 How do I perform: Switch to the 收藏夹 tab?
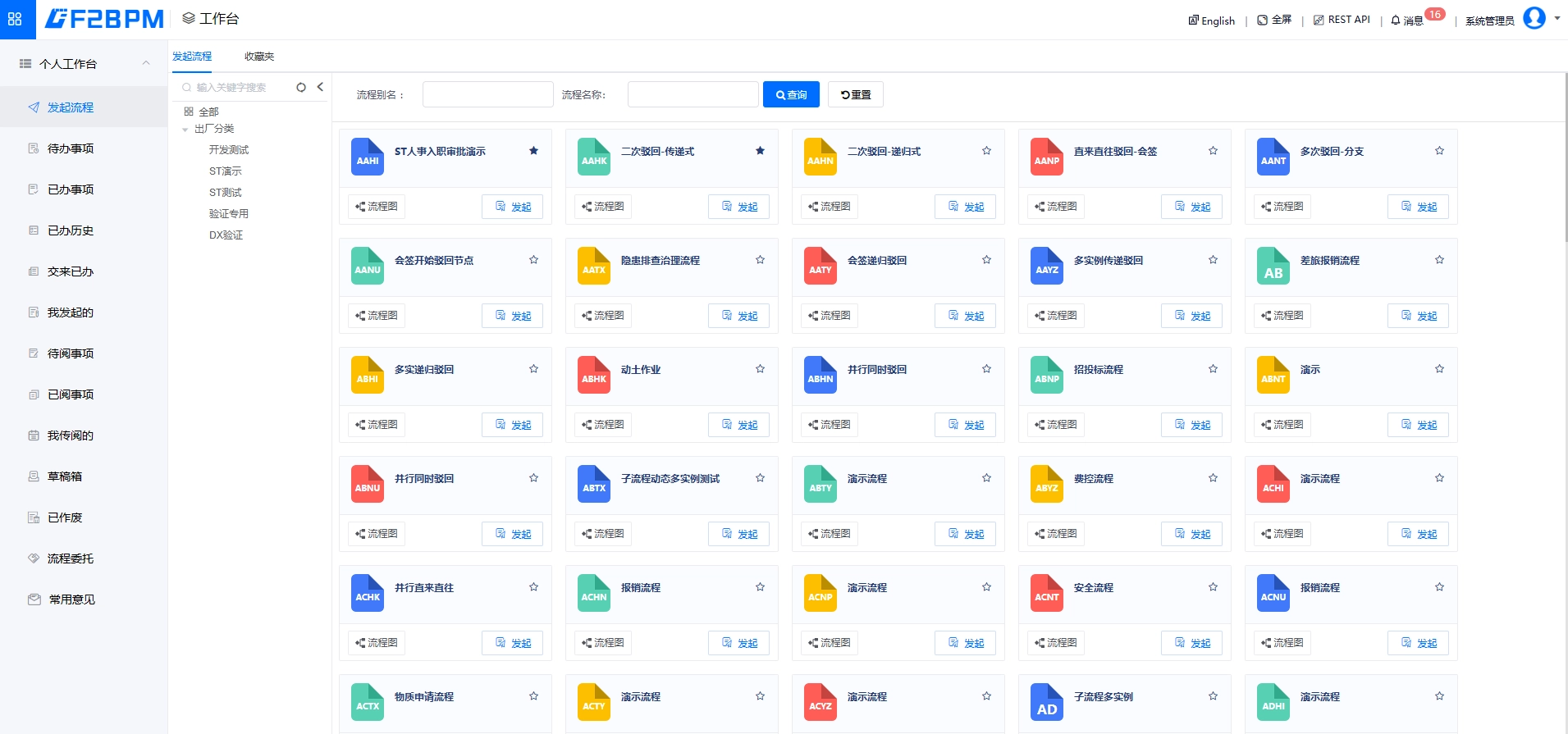pos(259,57)
